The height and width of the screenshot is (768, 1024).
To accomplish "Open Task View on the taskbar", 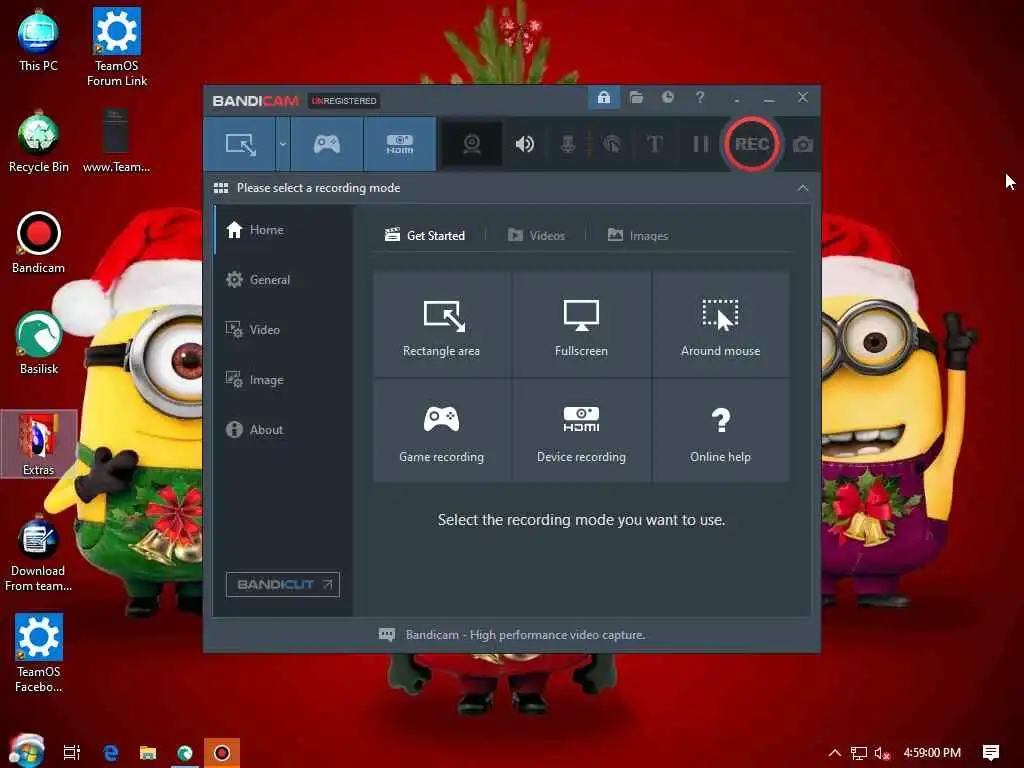I will 72,753.
